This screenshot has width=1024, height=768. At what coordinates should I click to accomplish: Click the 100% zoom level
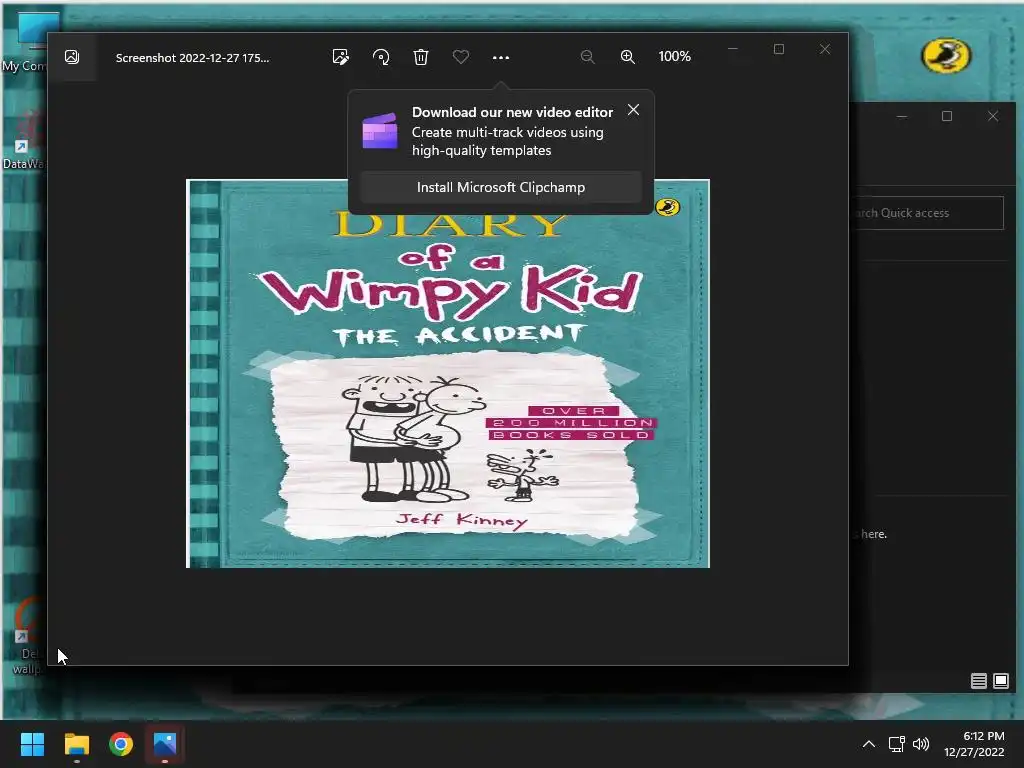(674, 57)
